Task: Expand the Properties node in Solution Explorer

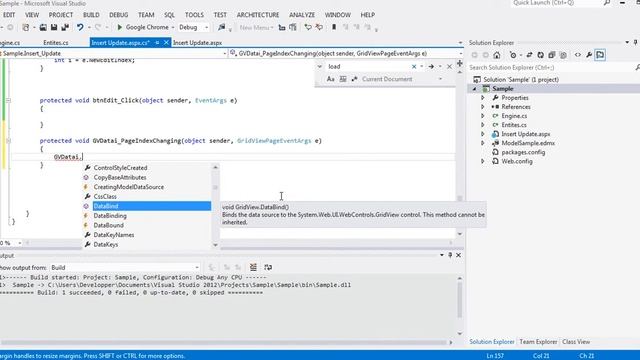Action: click(482, 98)
